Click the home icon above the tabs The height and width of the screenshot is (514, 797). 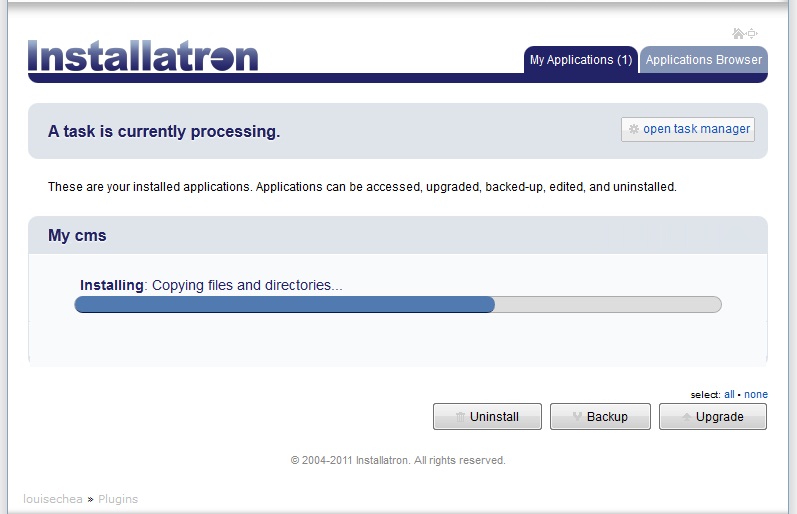coord(738,34)
